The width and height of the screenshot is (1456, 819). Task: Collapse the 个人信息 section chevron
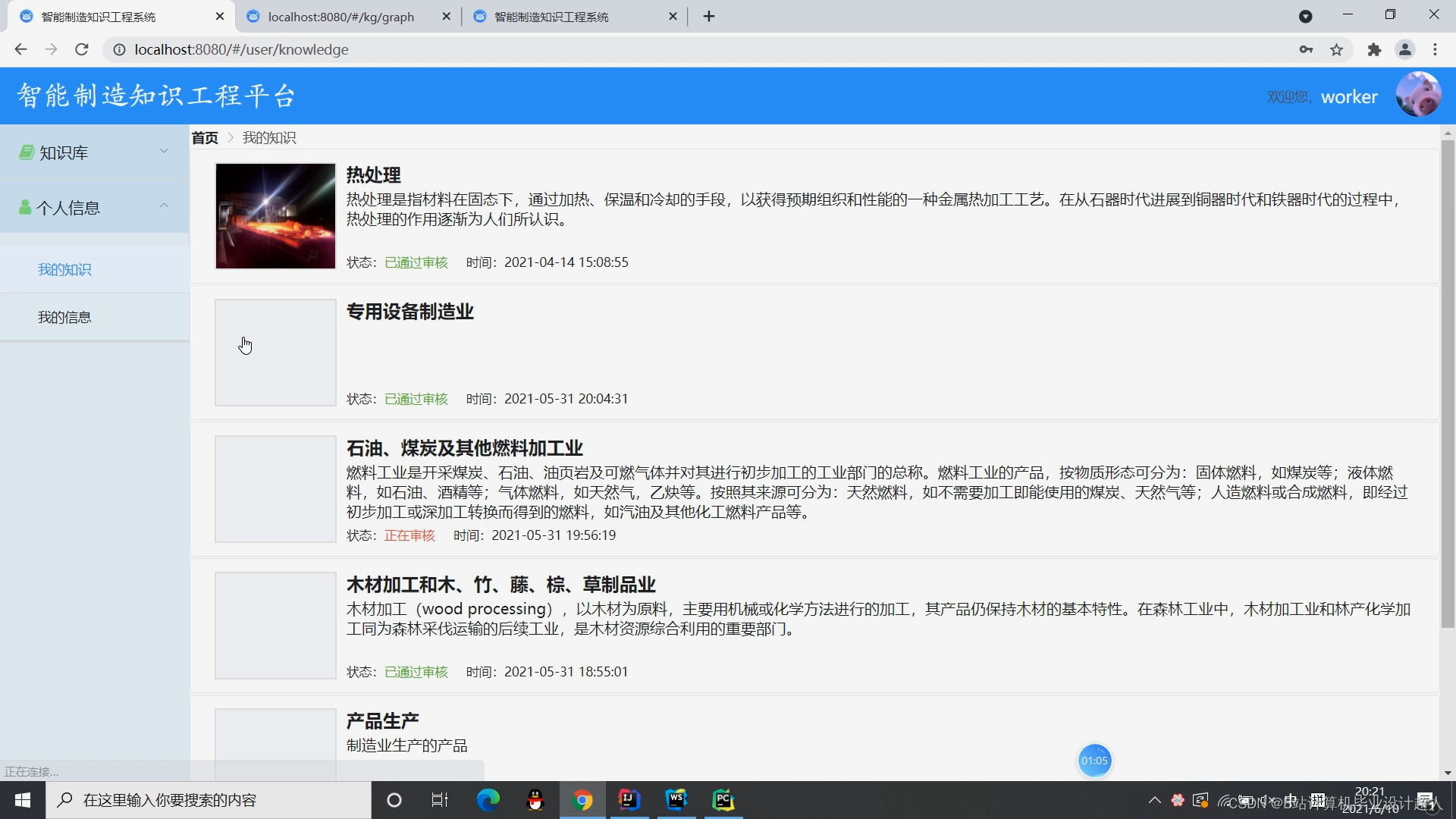point(165,206)
